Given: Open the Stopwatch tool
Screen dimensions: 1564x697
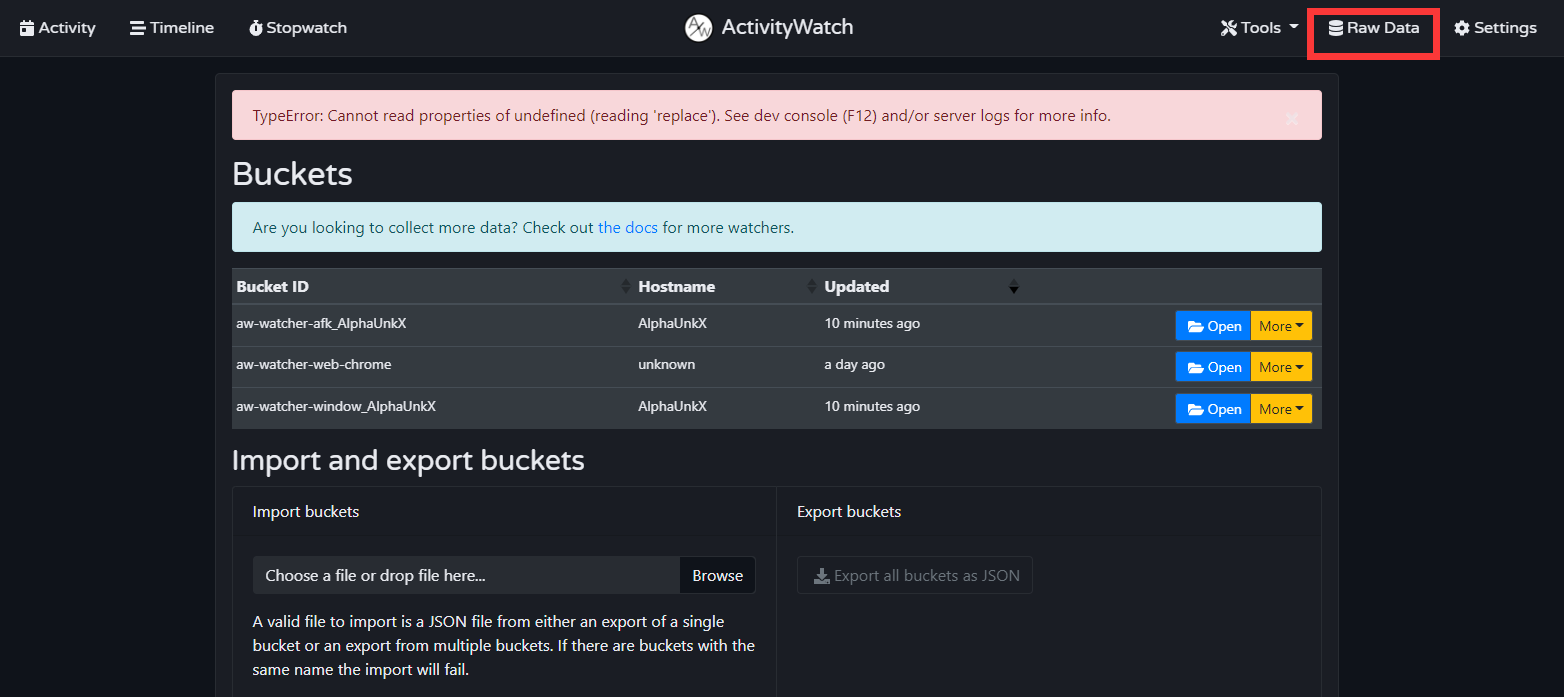Looking at the screenshot, I should tap(298, 28).
